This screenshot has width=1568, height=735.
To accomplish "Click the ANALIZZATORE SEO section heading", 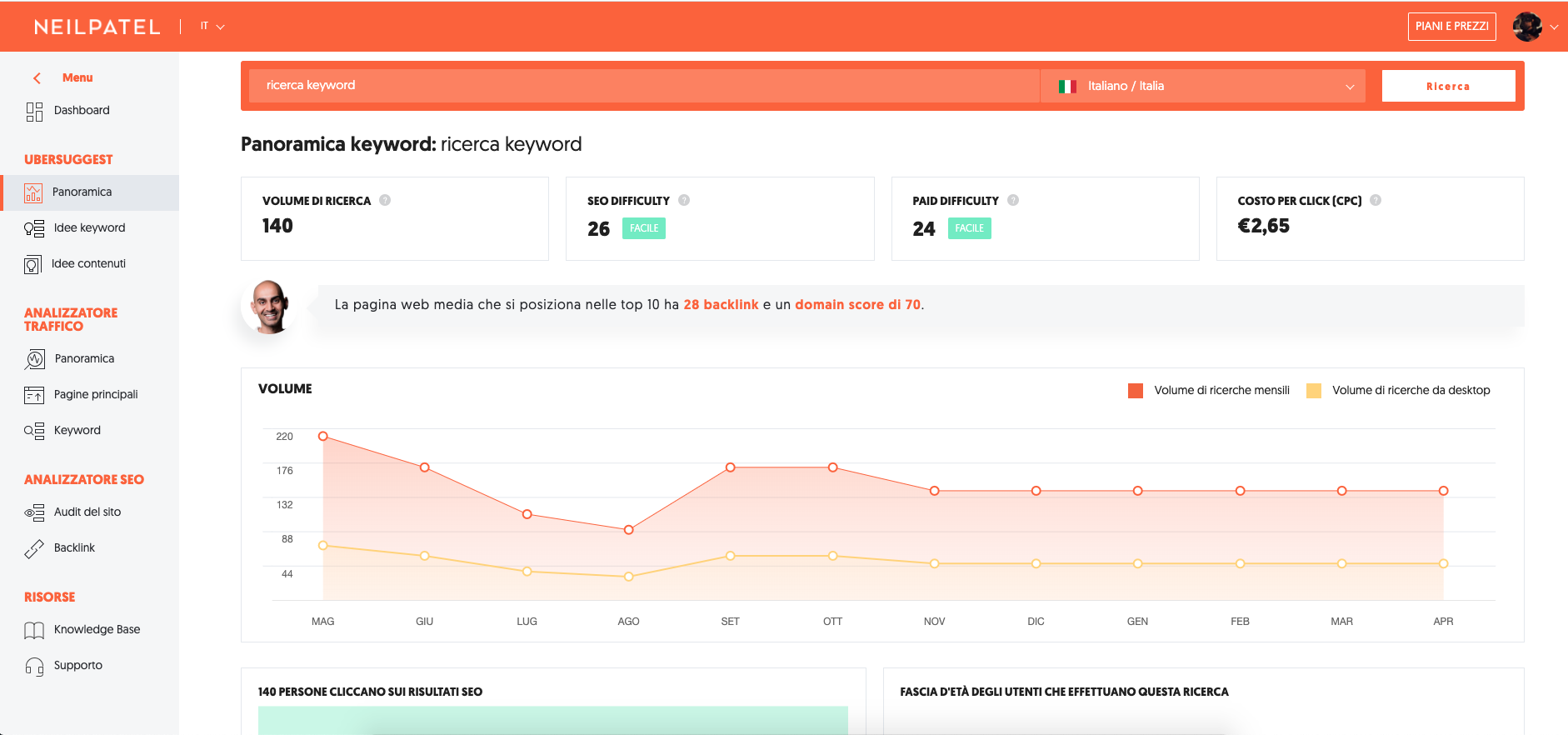I will point(84,480).
